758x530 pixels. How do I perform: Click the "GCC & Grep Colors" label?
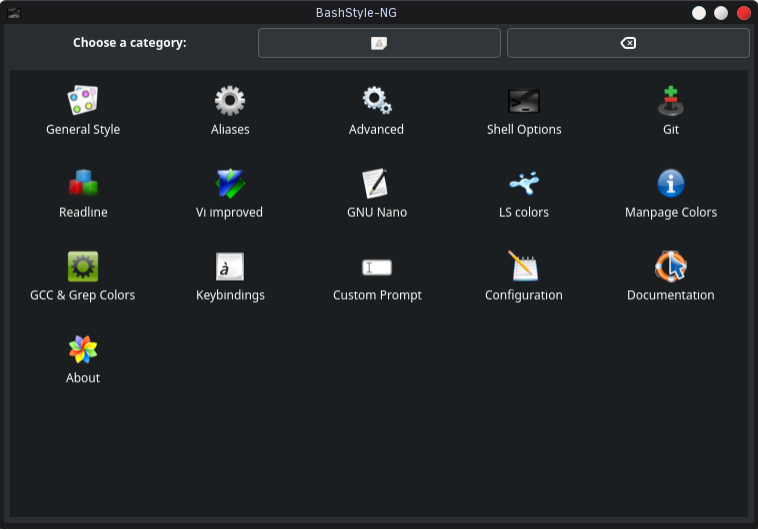coord(82,295)
